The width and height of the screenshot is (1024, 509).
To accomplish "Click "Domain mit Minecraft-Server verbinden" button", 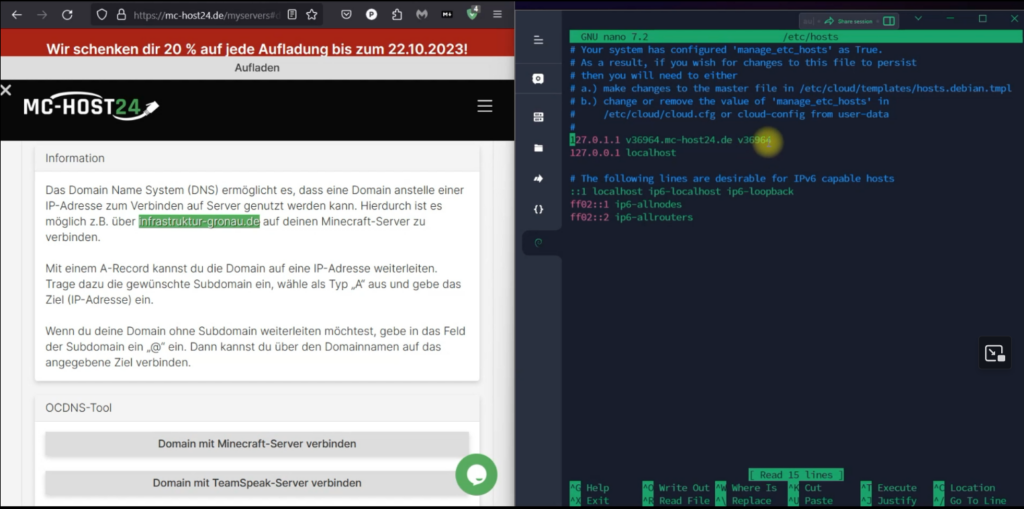I will click(257, 444).
